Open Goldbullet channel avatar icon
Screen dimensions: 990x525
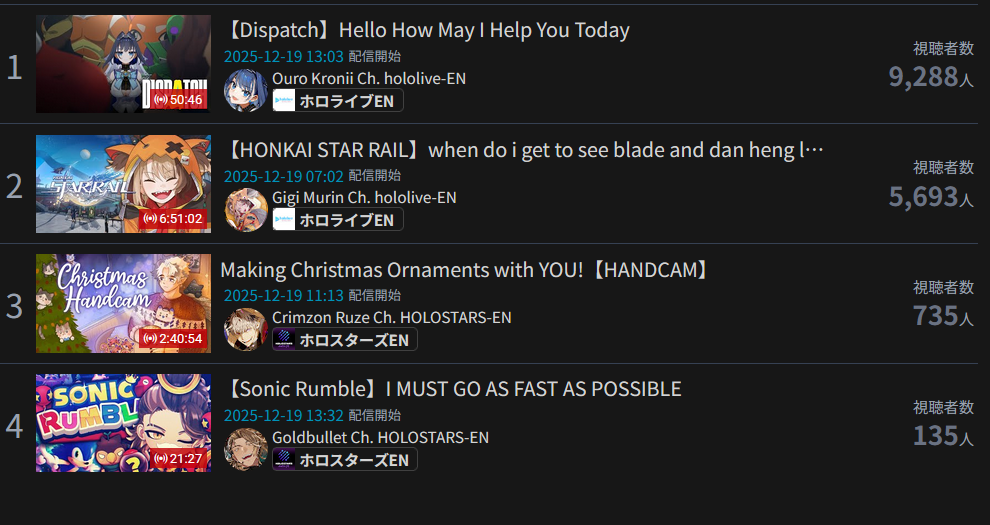246,449
